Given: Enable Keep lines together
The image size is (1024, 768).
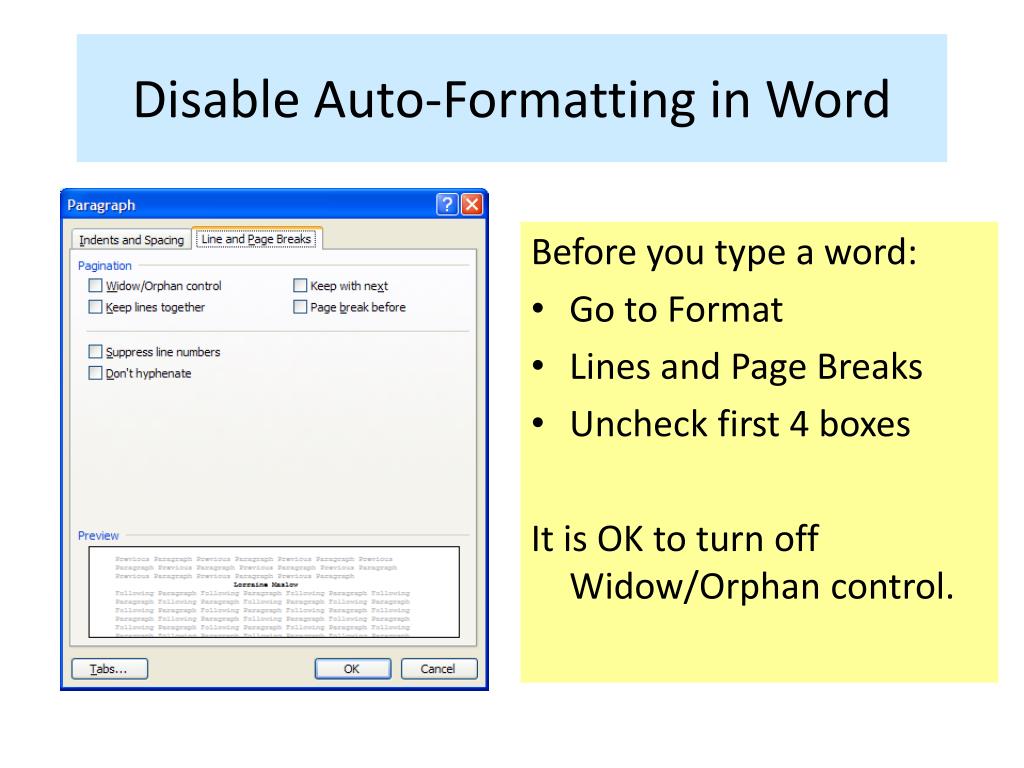Looking at the screenshot, I should [x=95, y=307].
